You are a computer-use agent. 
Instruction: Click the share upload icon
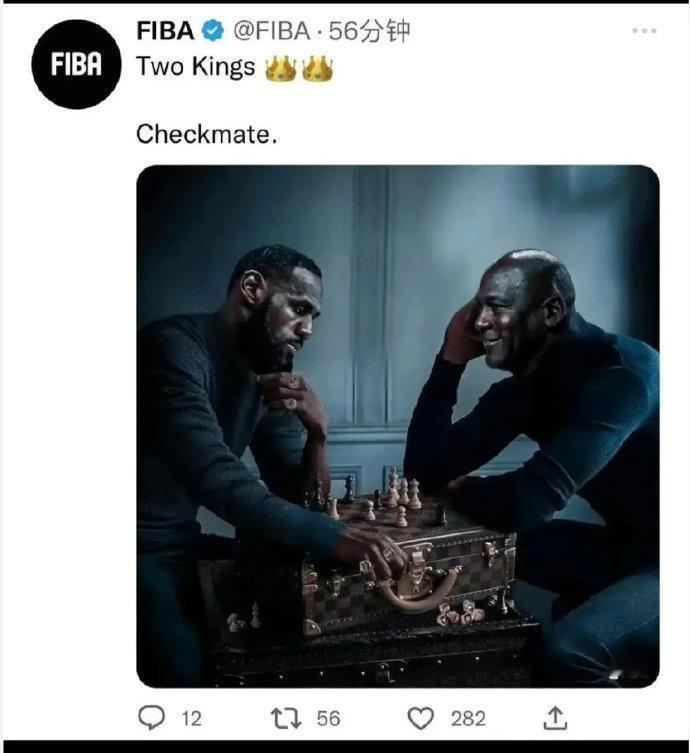pos(556,717)
